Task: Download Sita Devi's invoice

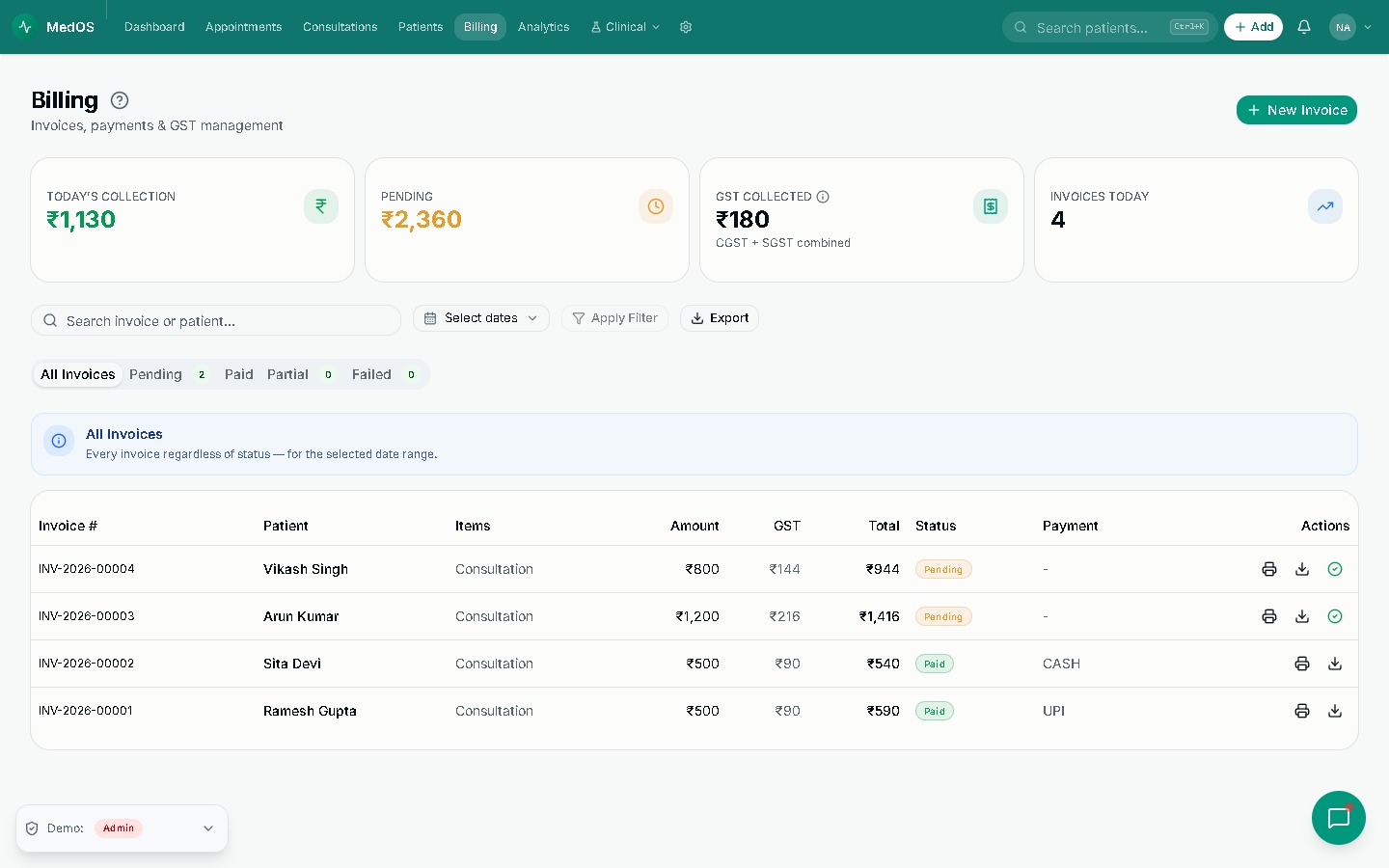Action: click(x=1335, y=664)
